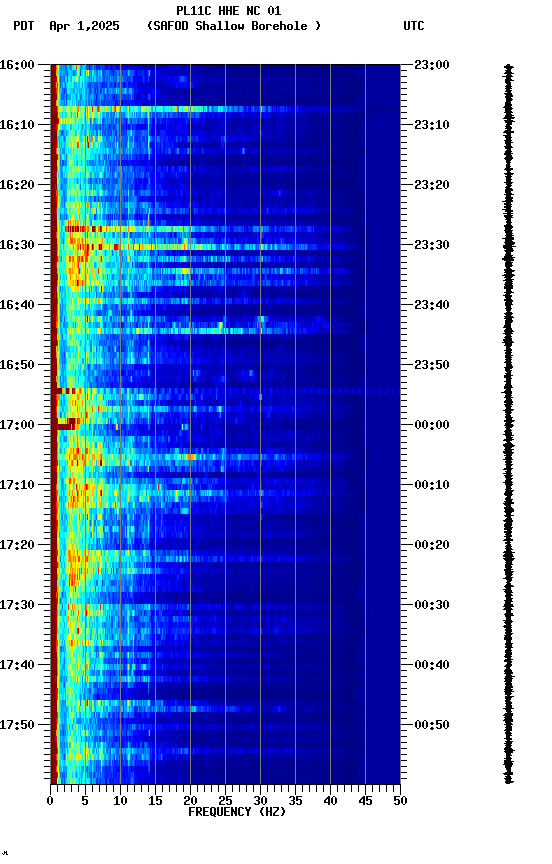This screenshot has width=552, height=864.
Task: Click the 23:30 UTC time label
Action: [x=432, y=245]
